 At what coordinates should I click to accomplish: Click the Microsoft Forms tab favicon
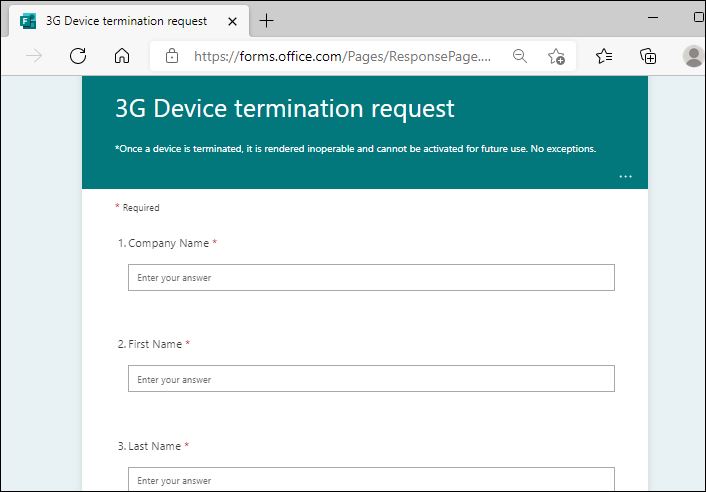28,21
